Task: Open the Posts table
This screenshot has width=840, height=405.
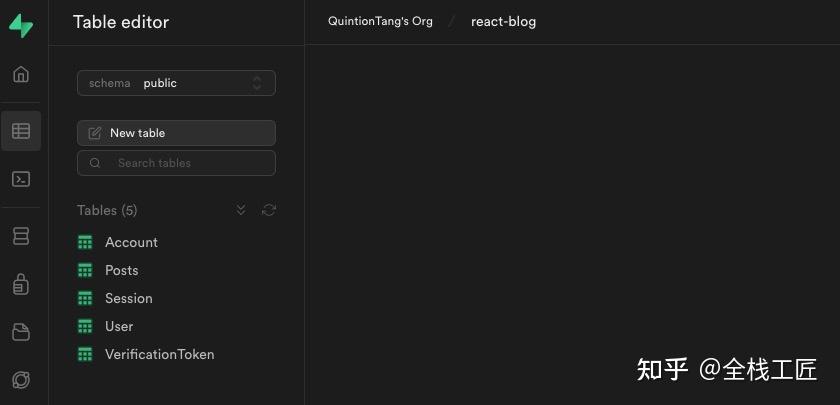Action: pyautogui.click(x=121, y=270)
